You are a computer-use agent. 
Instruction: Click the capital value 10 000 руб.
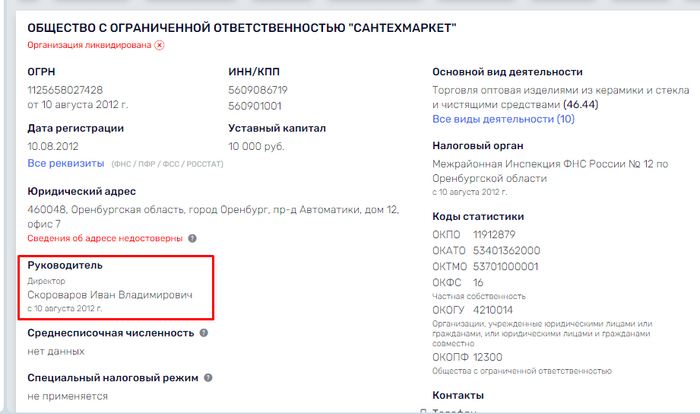click(256, 146)
